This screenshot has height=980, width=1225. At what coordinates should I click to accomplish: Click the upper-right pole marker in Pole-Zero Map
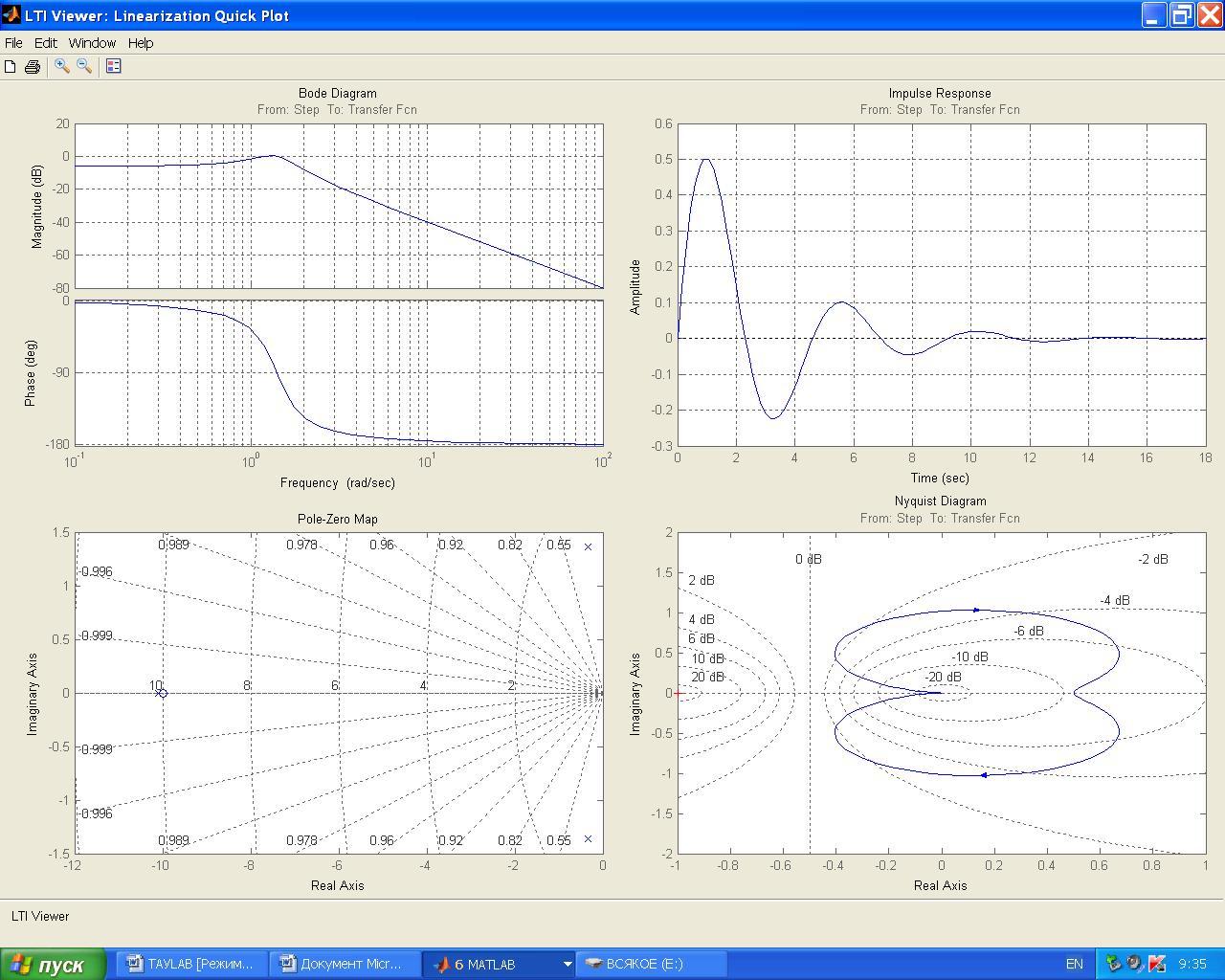(x=588, y=546)
